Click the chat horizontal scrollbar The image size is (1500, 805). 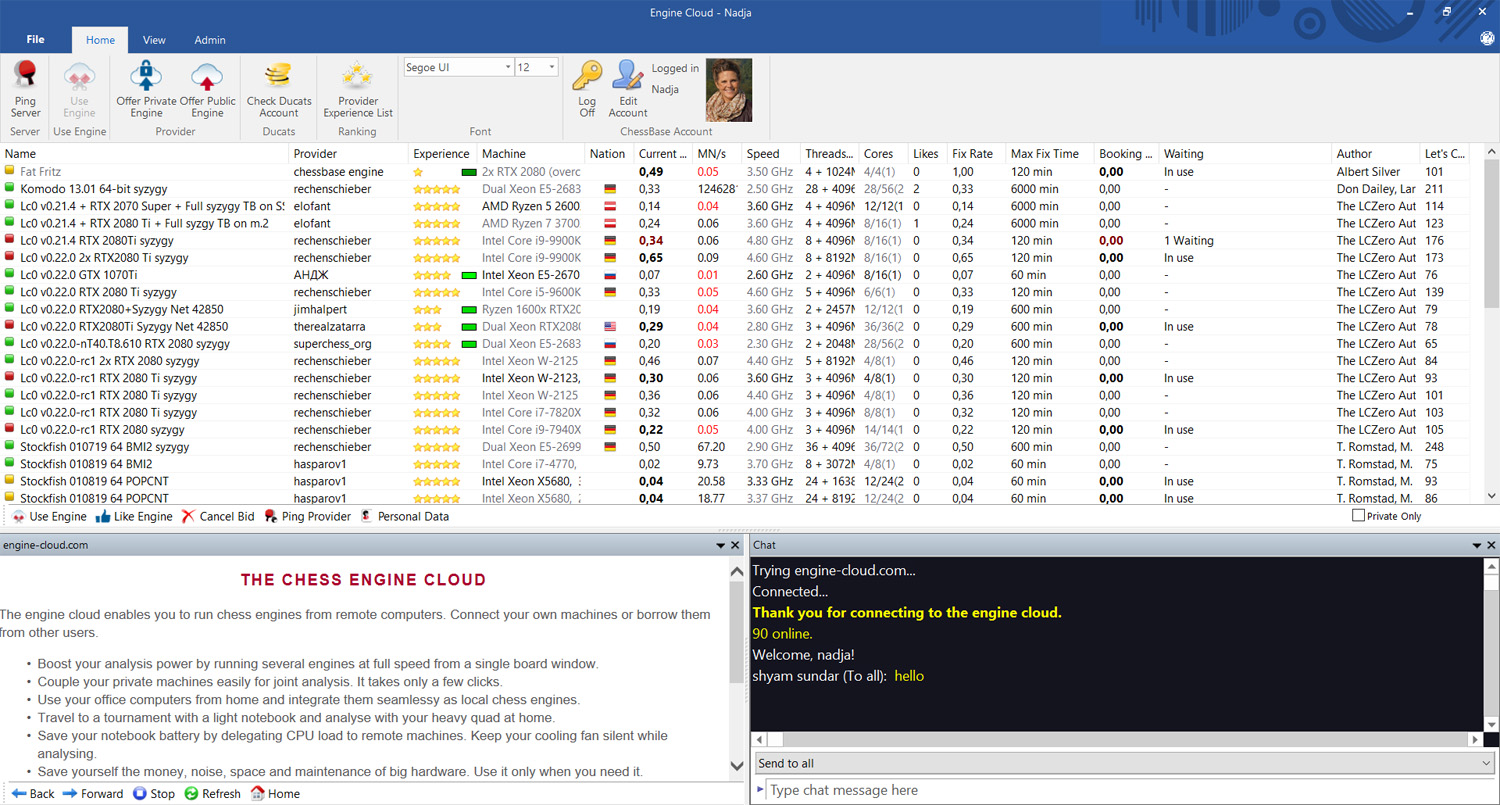pyautogui.click(x=1116, y=740)
